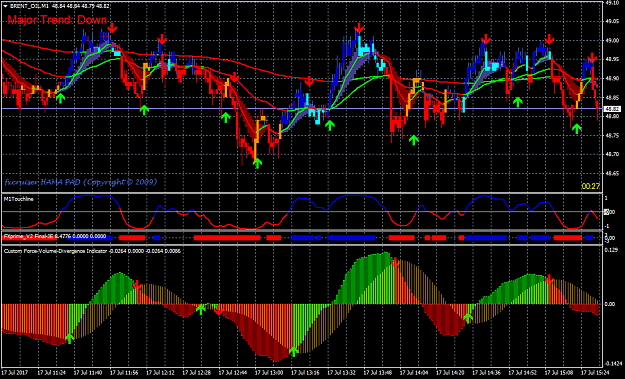Click the 48.95 price scale value
Screen dimensions: 625x379
(611, 59)
